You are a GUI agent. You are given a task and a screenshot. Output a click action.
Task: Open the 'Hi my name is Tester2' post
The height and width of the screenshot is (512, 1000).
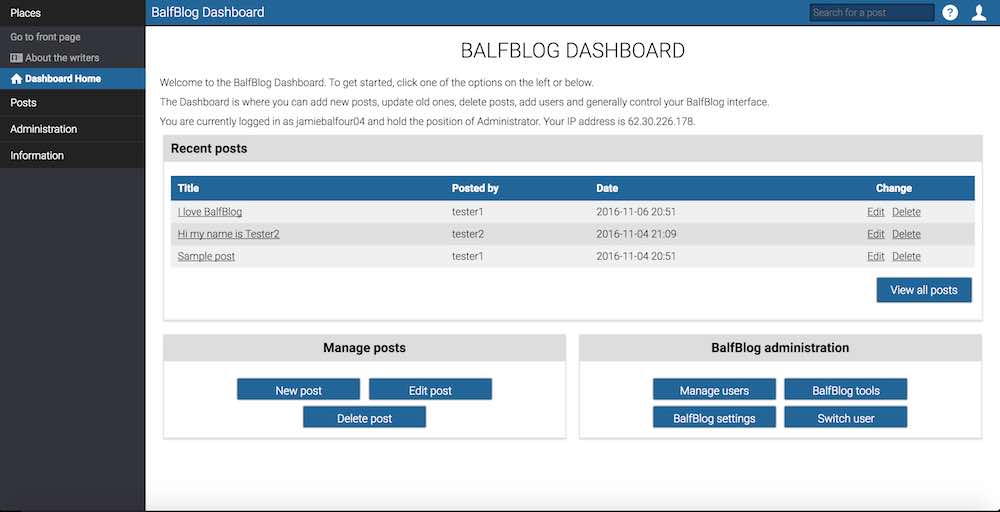click(x=228, y=234)
